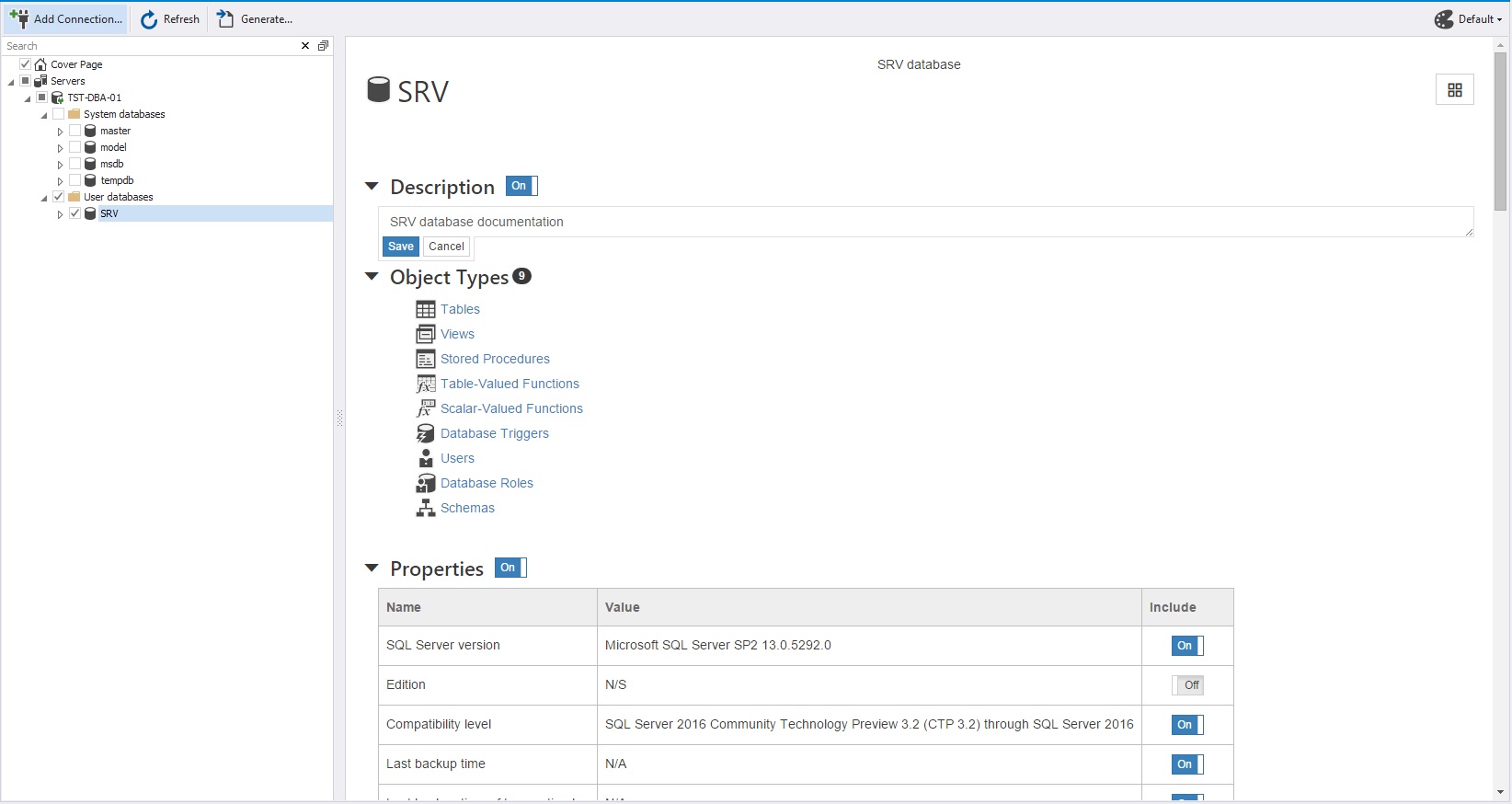Toggle the Description section On switch

(x=521, y=186)
